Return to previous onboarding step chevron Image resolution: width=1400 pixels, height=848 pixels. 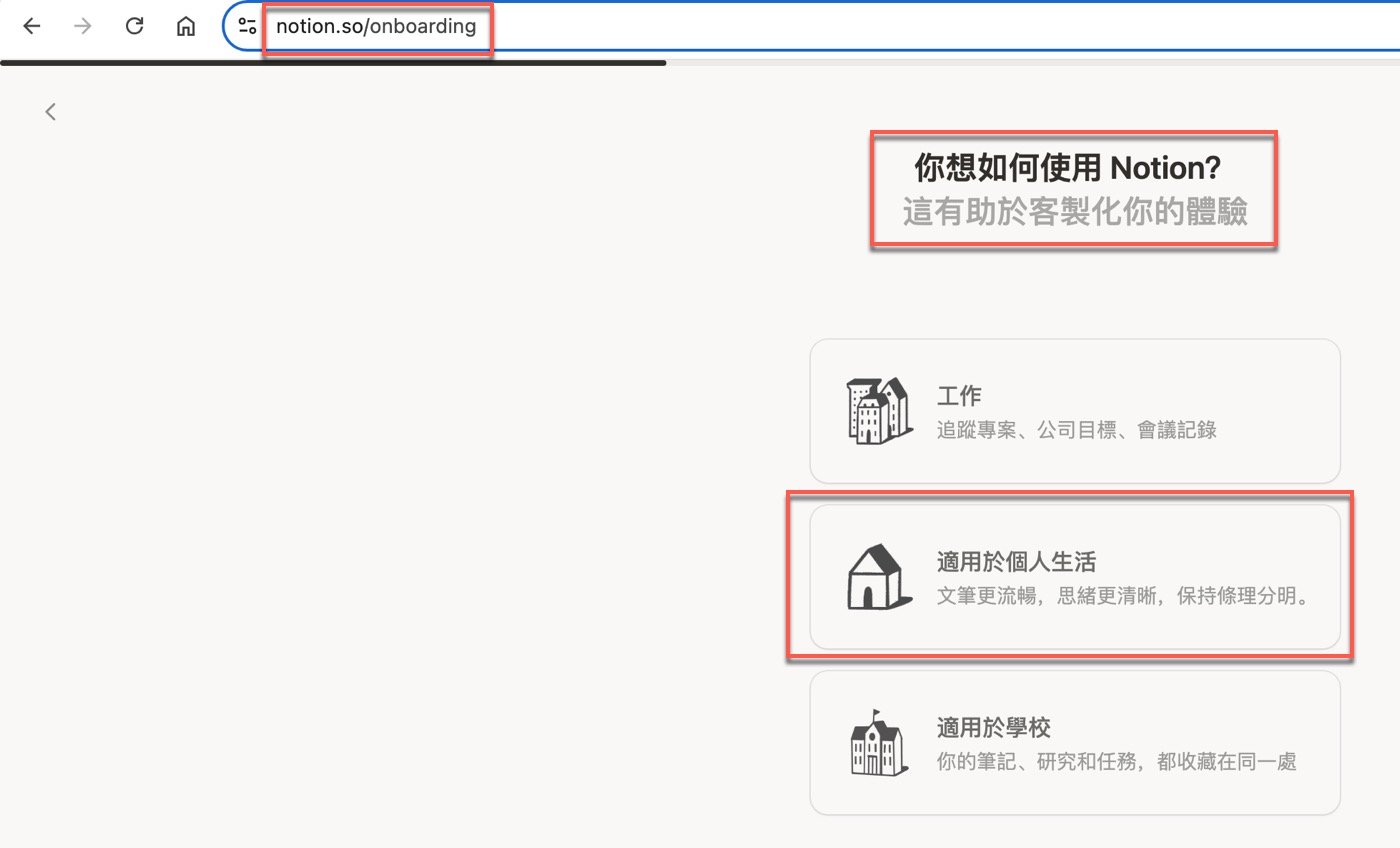51,112
